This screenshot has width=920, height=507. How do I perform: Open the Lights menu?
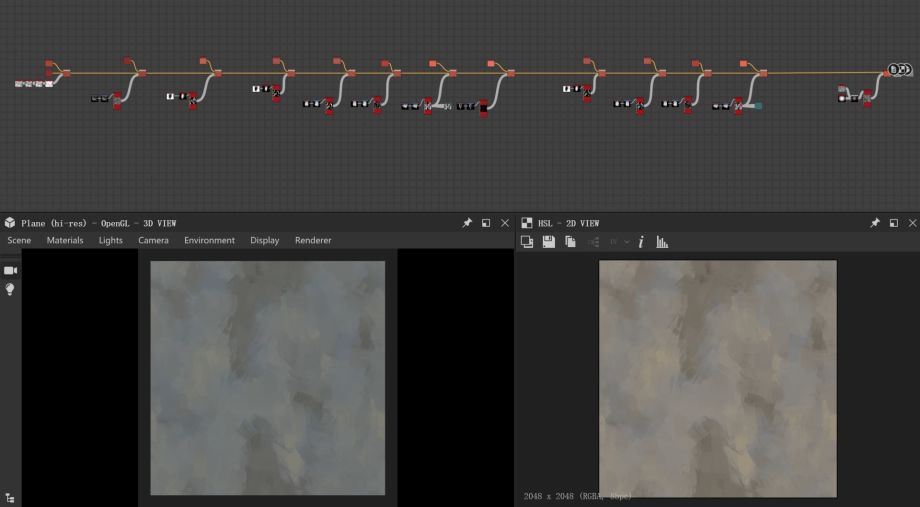tap(111, 240)
